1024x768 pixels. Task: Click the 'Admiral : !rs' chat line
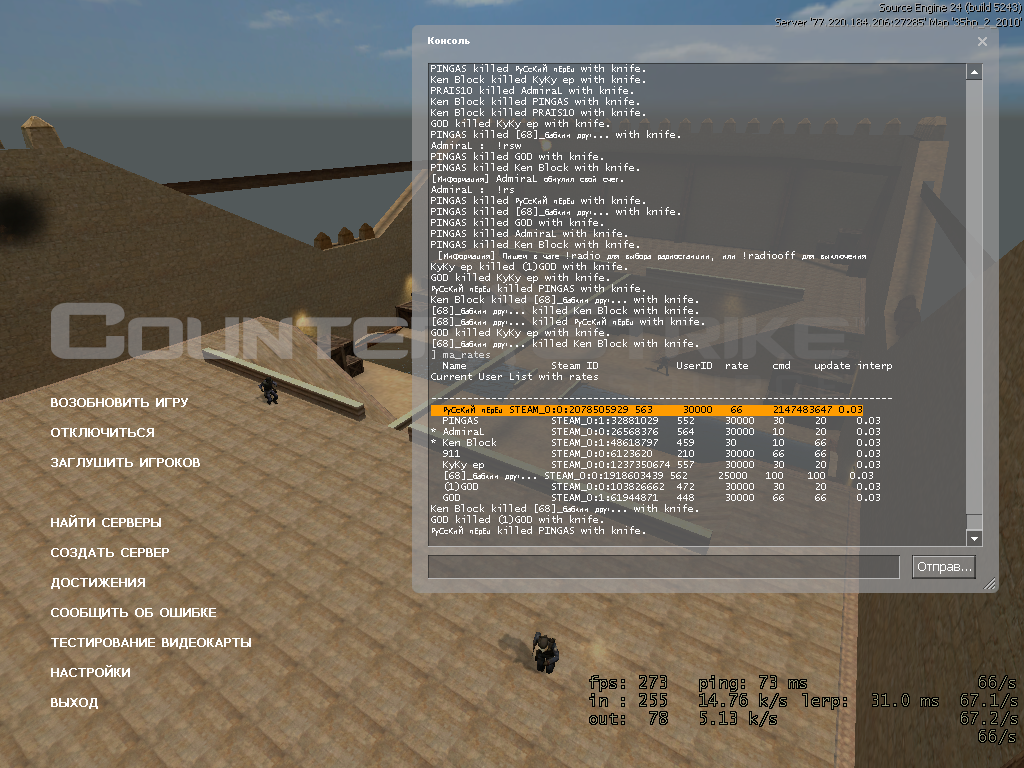[473, 189]
